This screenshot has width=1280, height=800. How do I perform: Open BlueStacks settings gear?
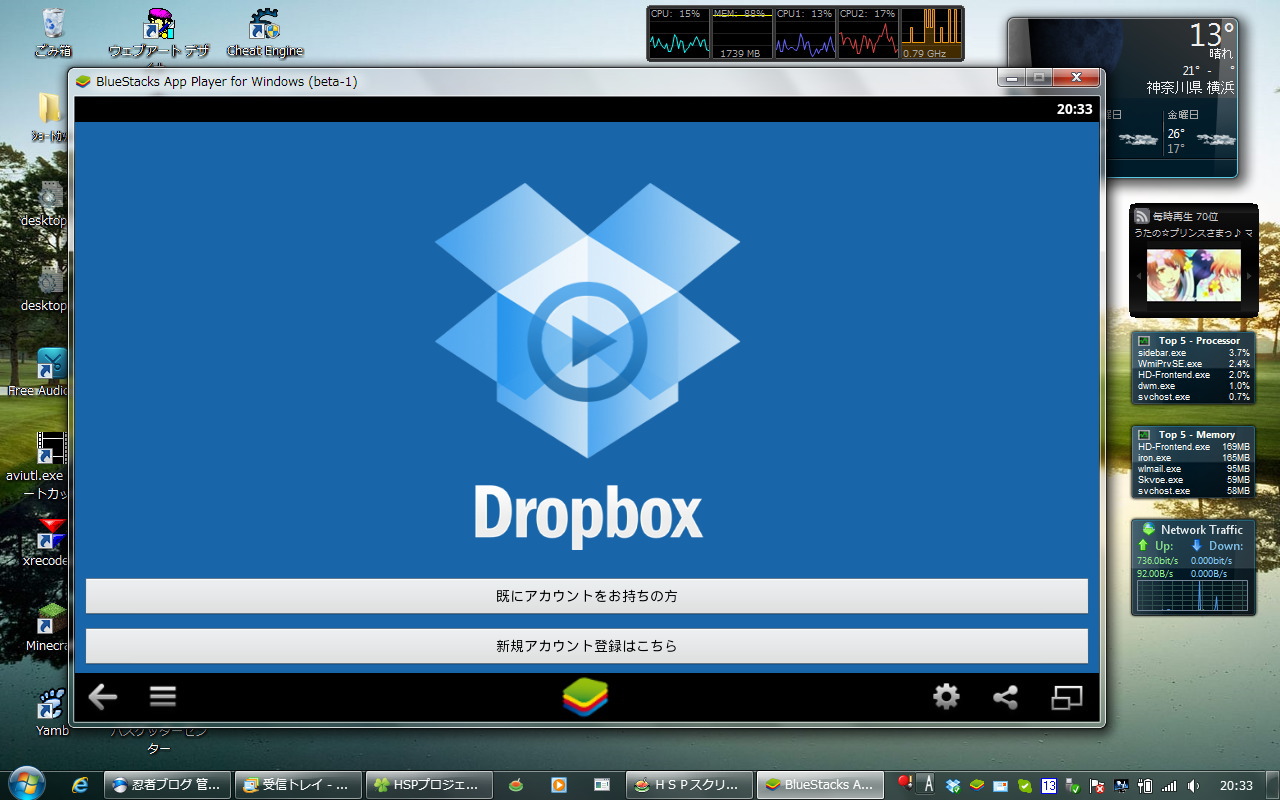[946, 697]
